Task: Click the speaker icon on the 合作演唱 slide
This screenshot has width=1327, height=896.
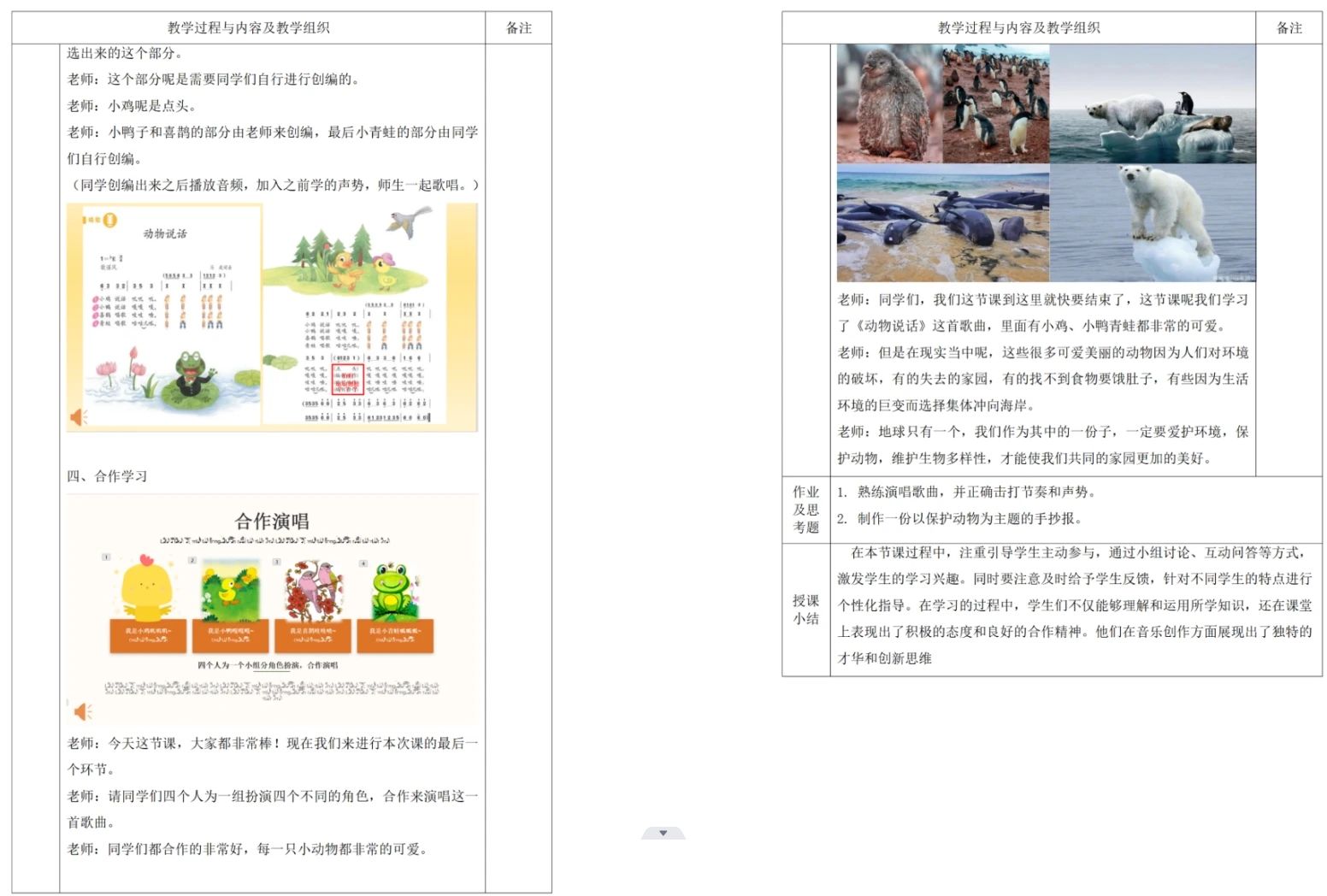Action: 82,710
